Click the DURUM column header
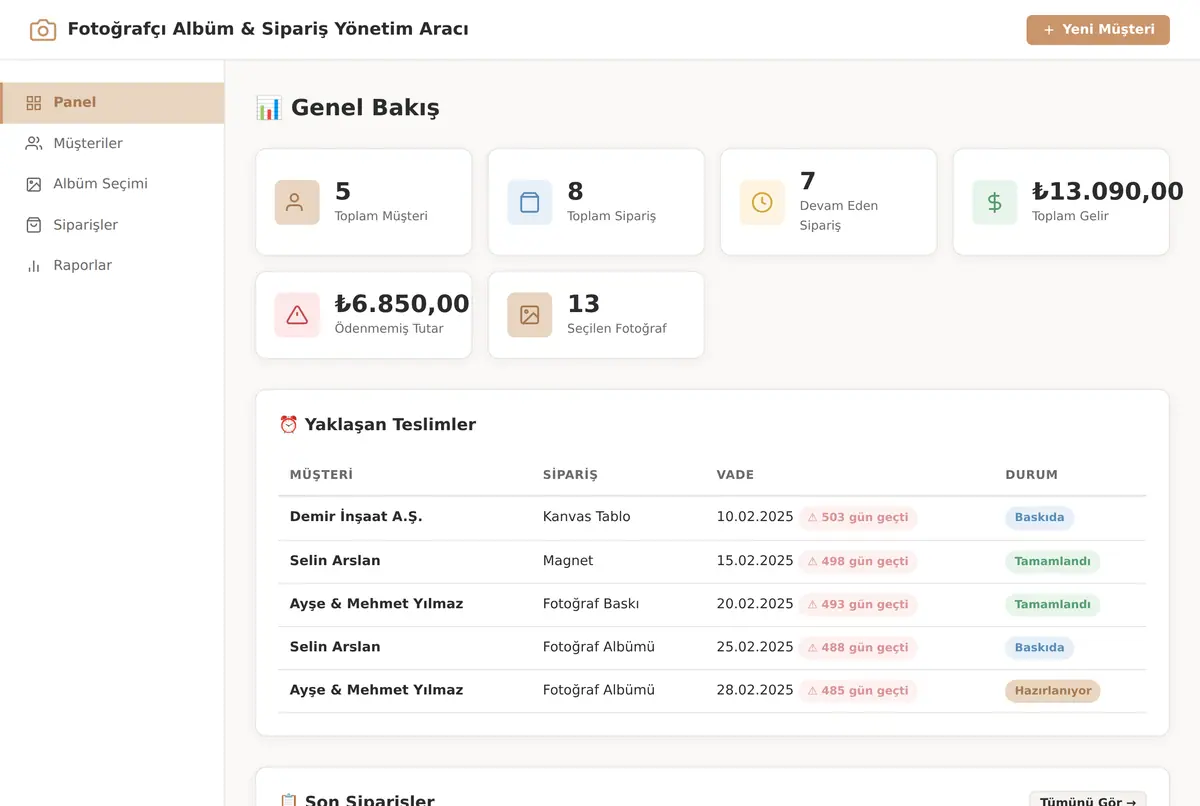 point(1031,475)
